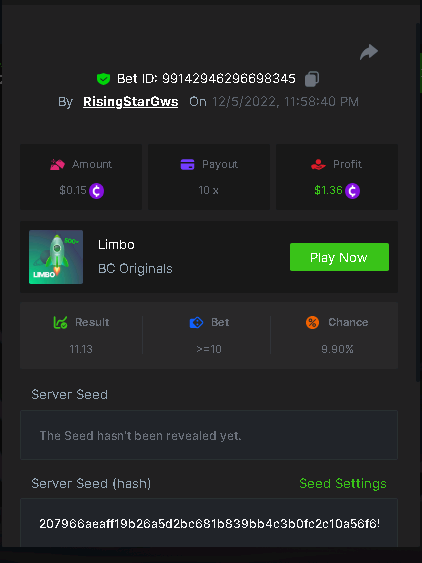Click the orange Chance percent icon
This screenshot has width=422, height=563.
coord(312,322)
